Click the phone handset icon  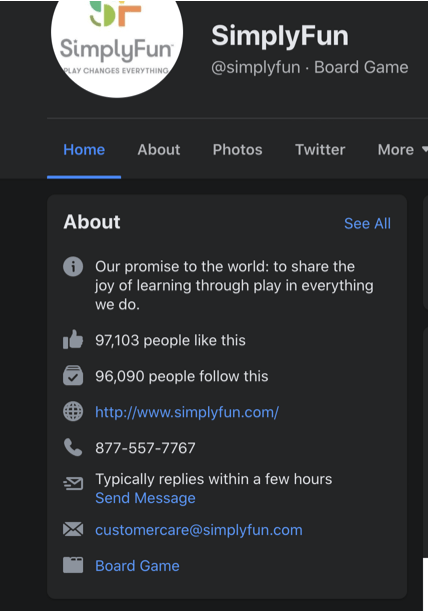(x=73, y=447)
